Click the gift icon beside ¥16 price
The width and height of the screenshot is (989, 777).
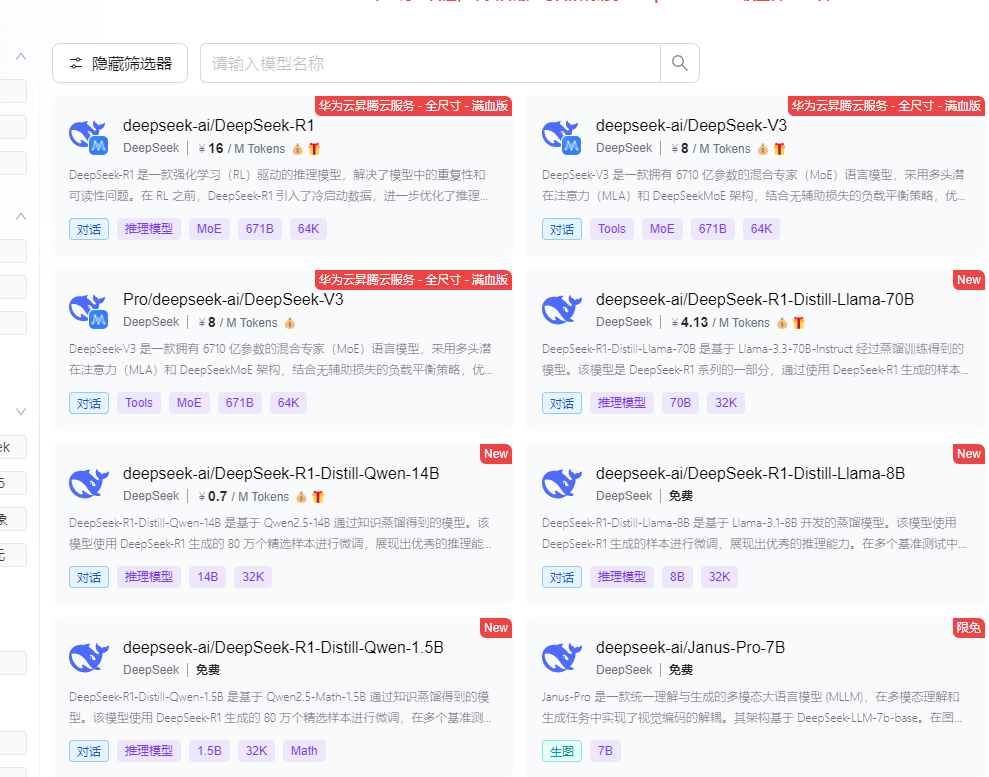pos(314,149)
